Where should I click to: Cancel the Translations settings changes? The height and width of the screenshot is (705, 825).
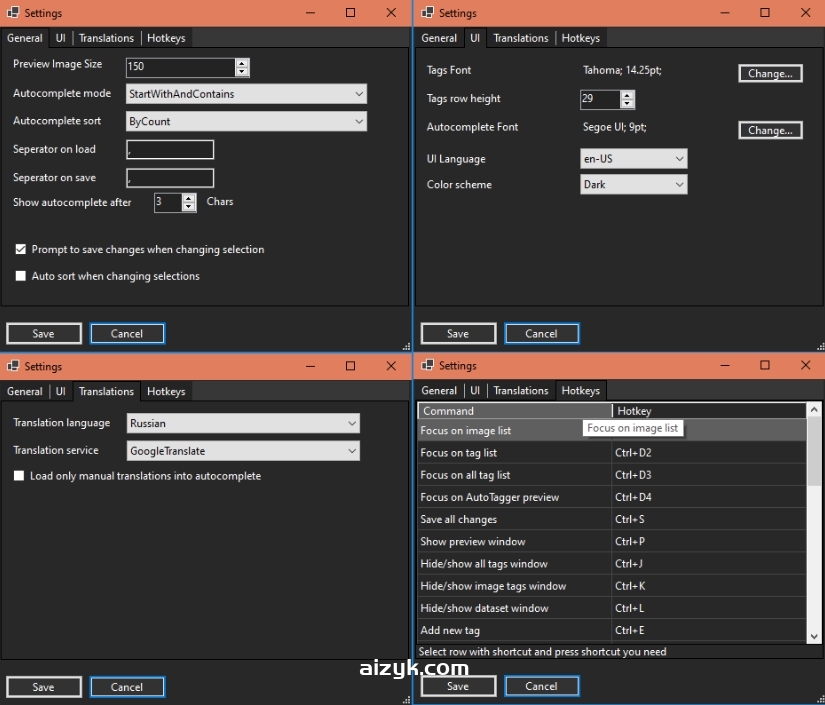click(x=127, y=687)
